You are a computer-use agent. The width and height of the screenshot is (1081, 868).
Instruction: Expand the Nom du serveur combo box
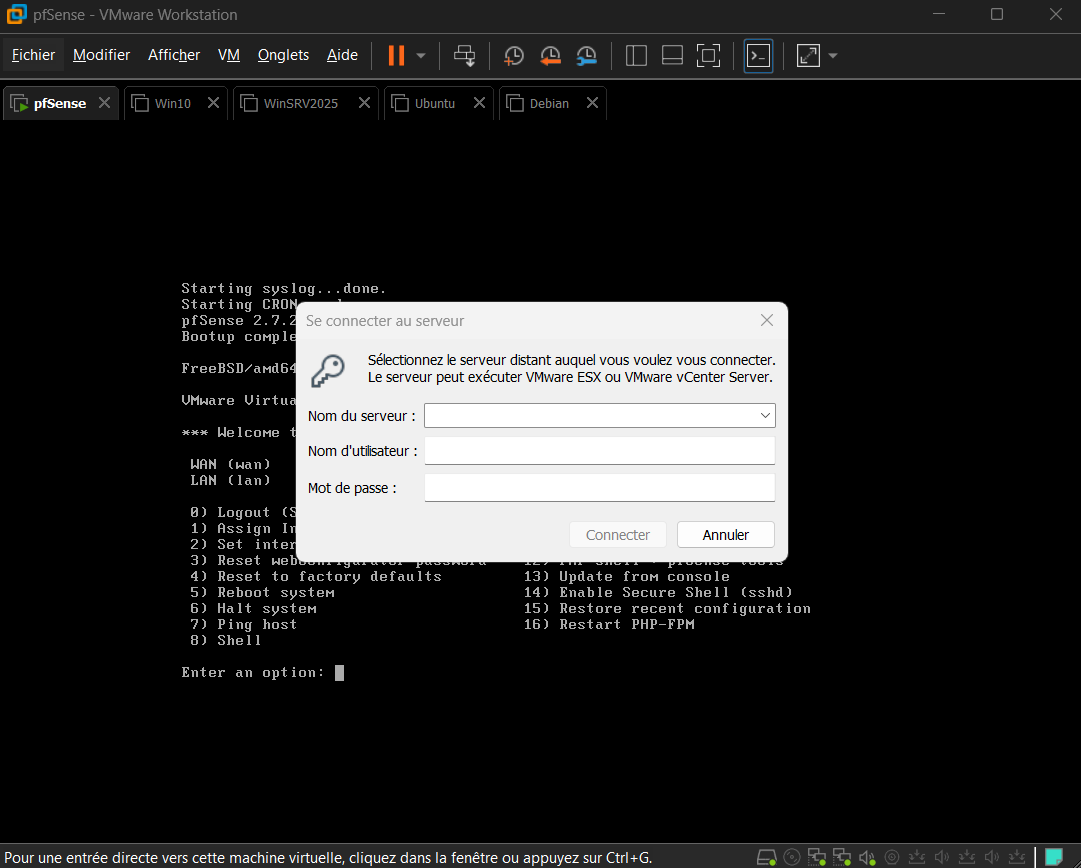coord(765,415)
